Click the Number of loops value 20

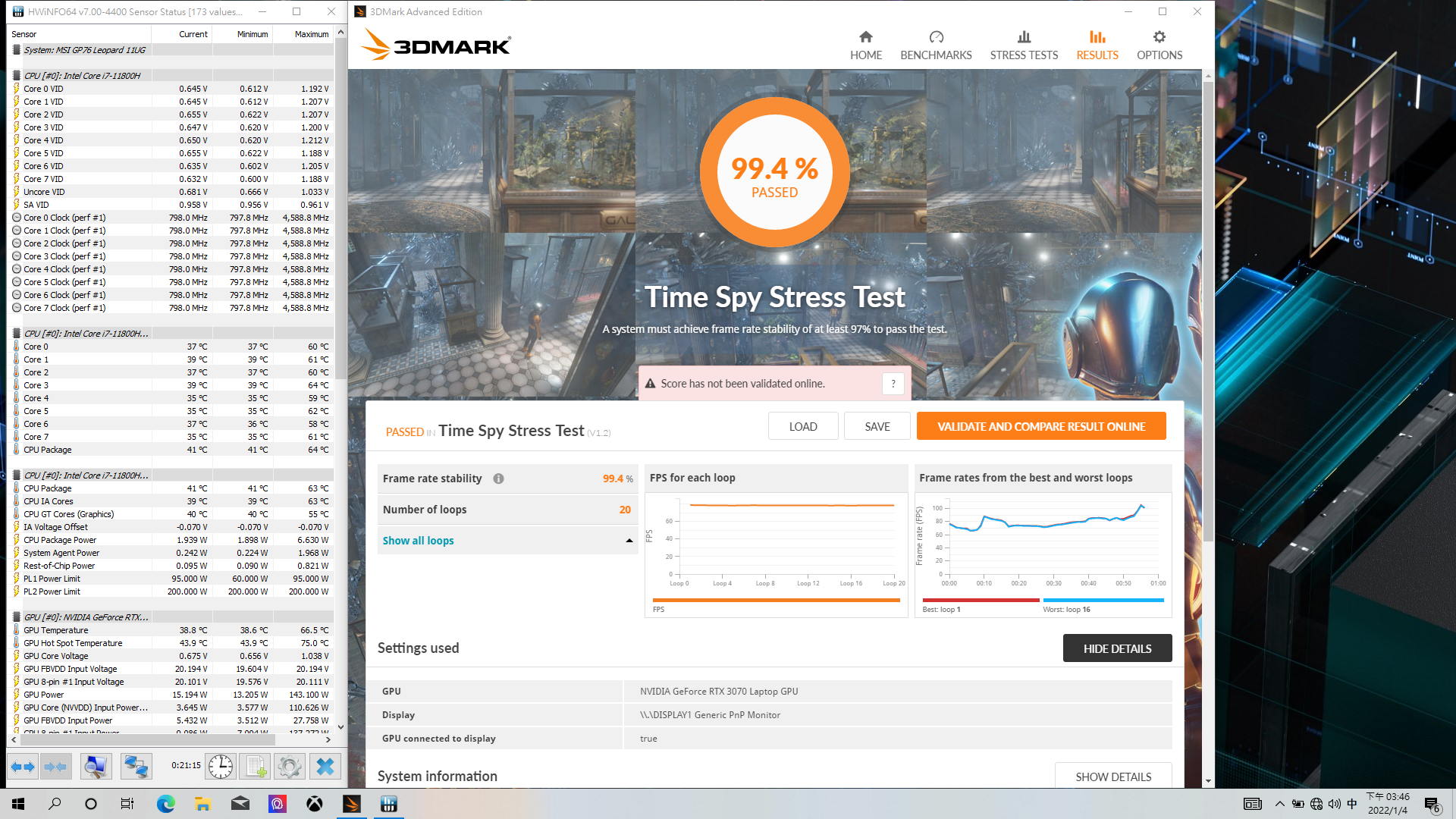click(x=625, y=510)
